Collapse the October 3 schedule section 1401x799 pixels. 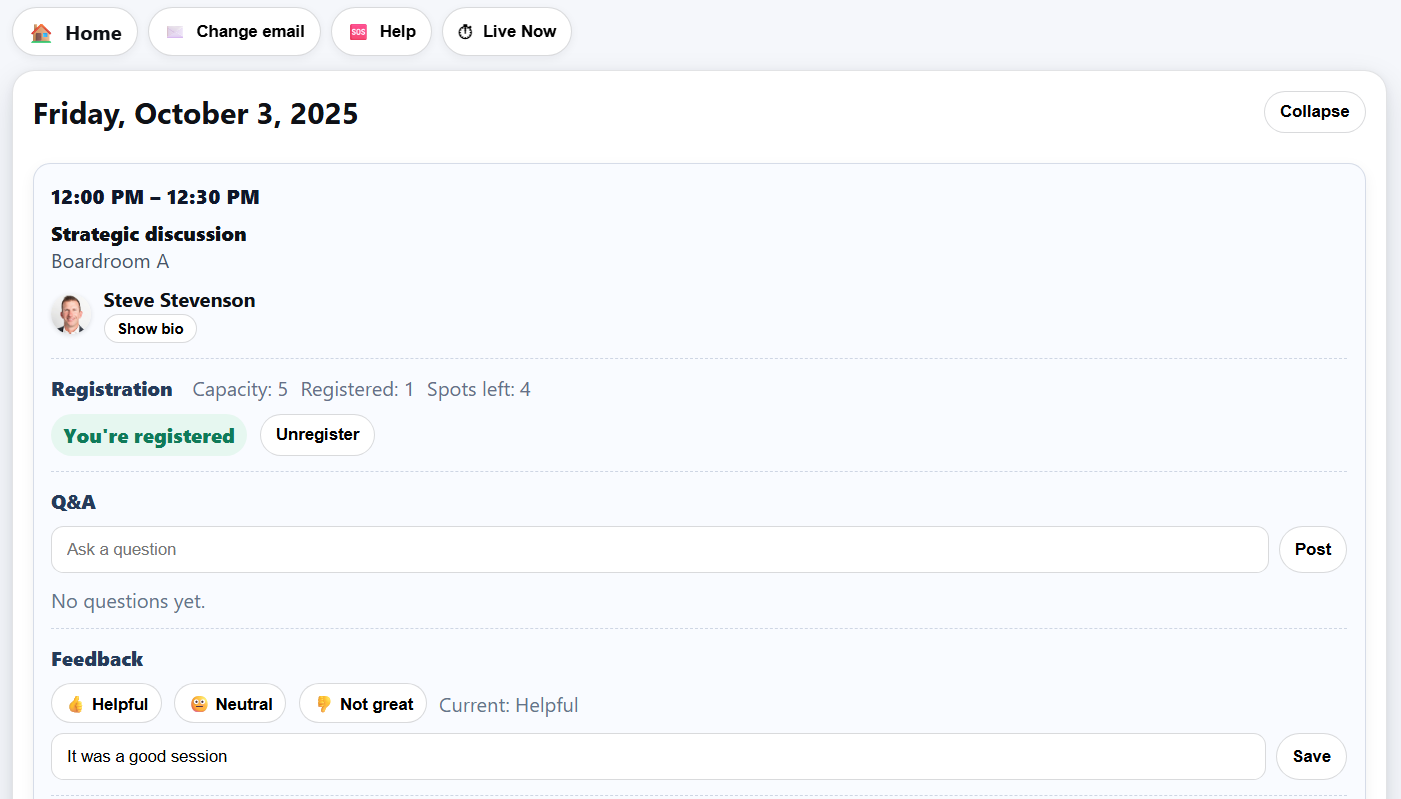tap(1314, 111)
